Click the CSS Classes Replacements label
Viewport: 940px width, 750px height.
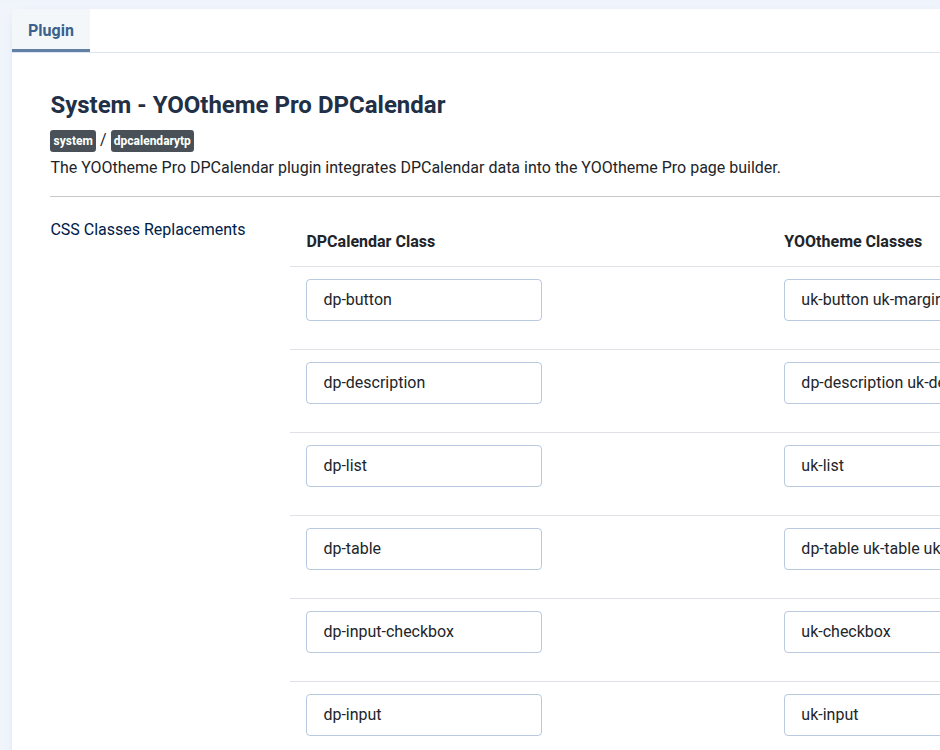(148, 230)
